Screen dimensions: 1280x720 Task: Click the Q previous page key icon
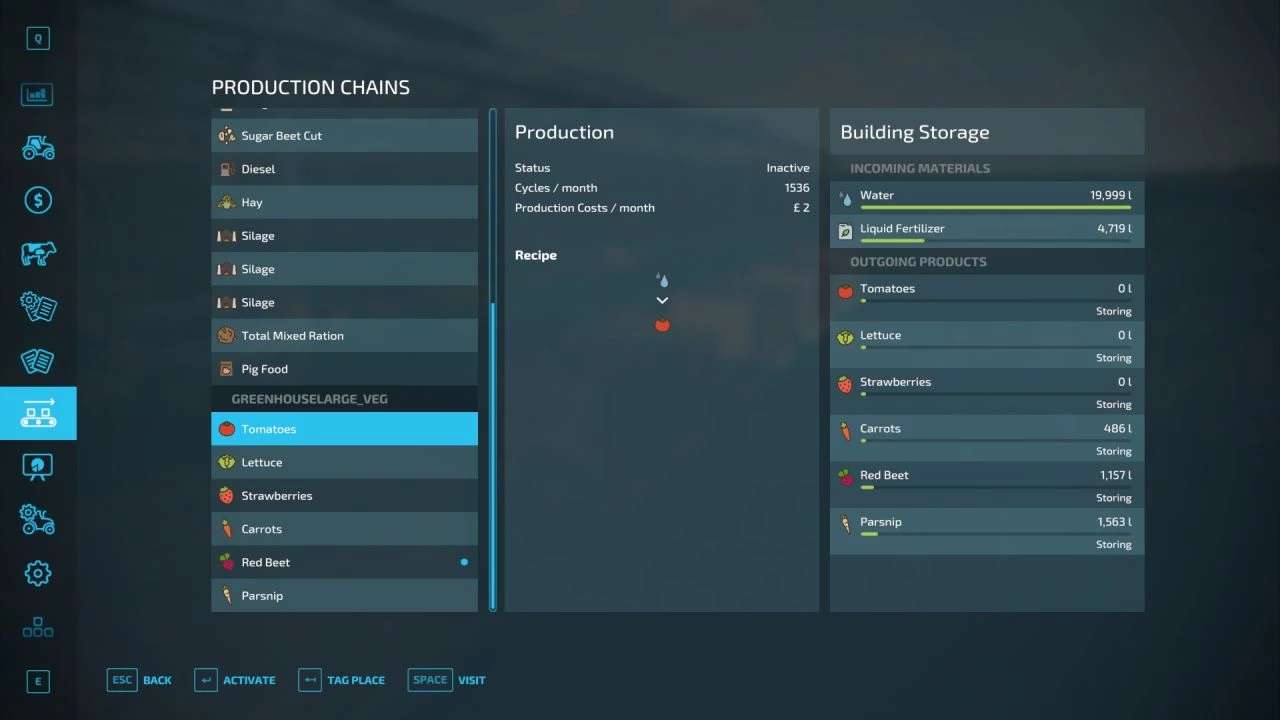coord(38,39)
